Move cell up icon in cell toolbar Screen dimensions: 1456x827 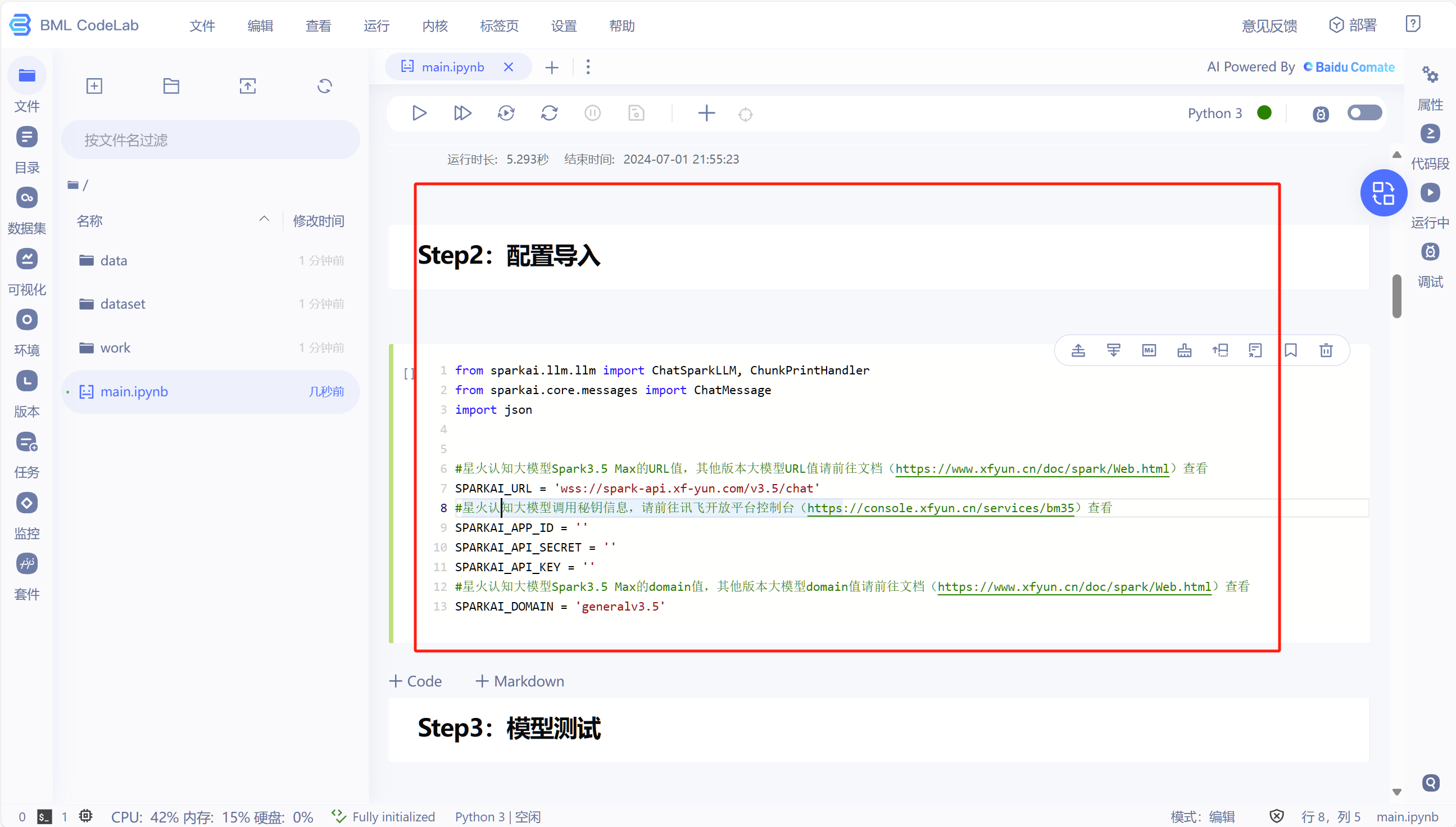[x=1220, y=350]
